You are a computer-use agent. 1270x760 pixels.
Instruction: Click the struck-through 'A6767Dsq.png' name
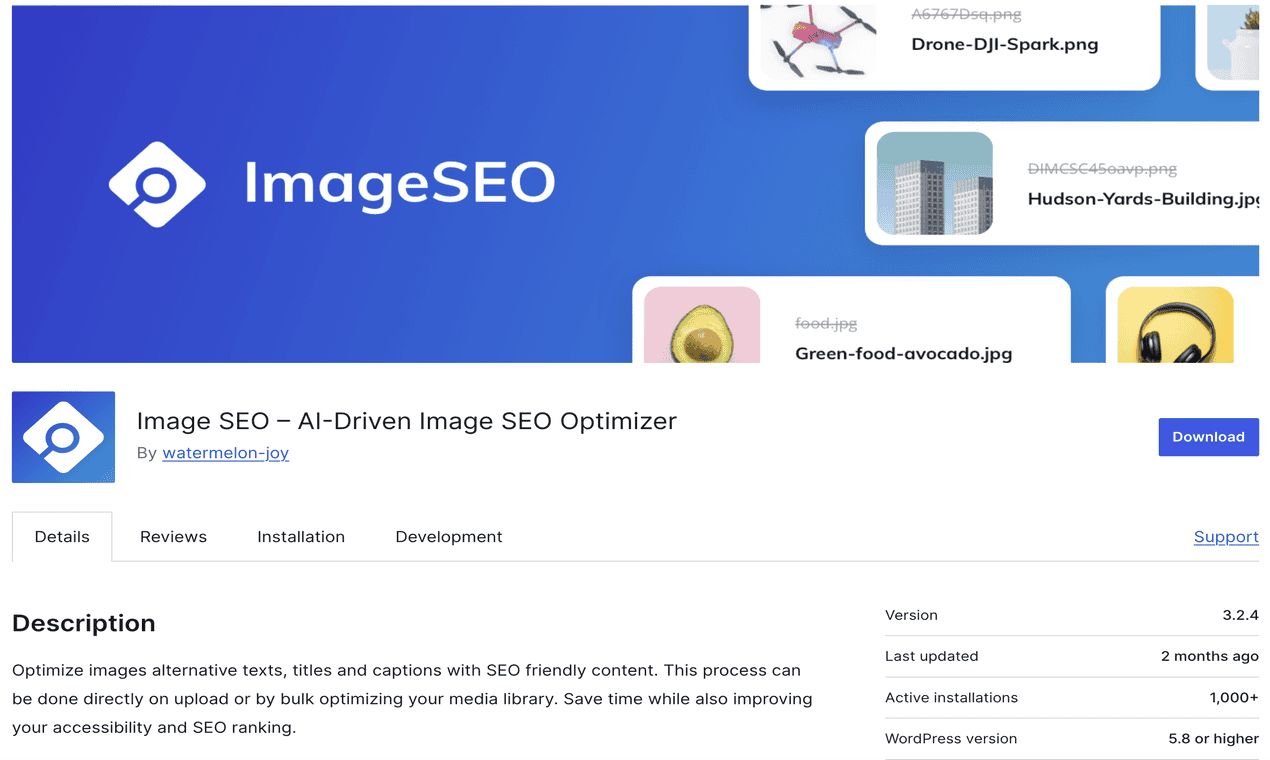(x=966, y=14)
